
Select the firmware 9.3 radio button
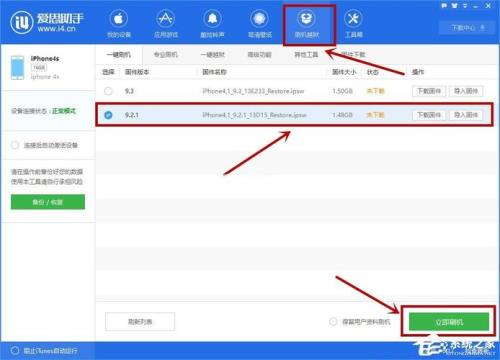point(108,91)
